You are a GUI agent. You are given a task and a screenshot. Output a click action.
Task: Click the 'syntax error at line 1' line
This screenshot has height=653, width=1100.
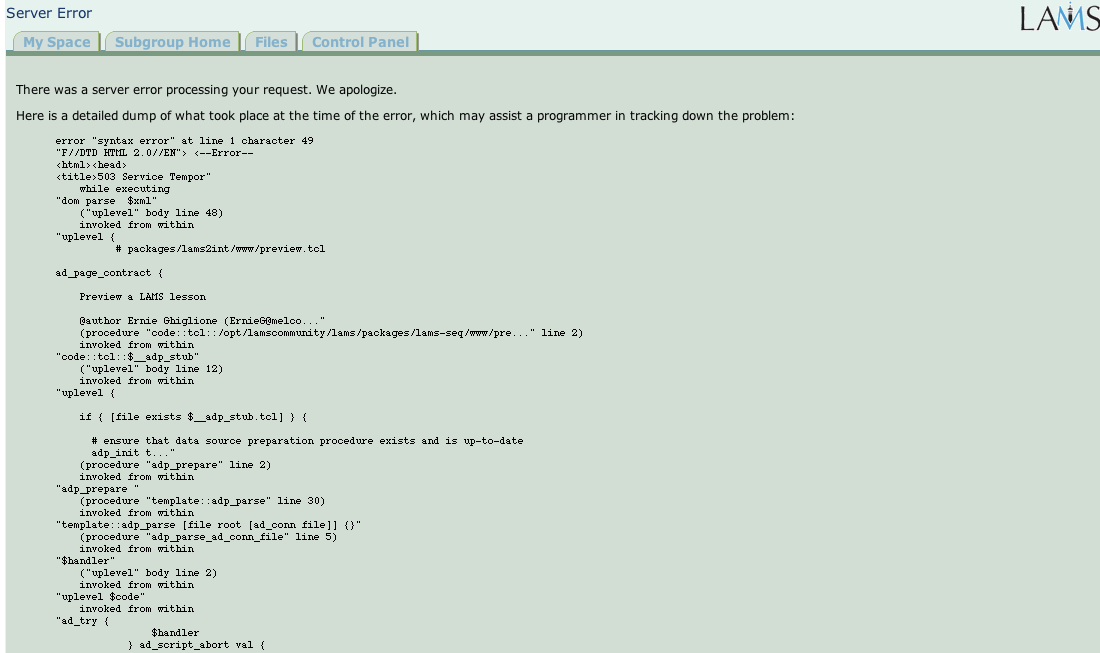[184, 141]
